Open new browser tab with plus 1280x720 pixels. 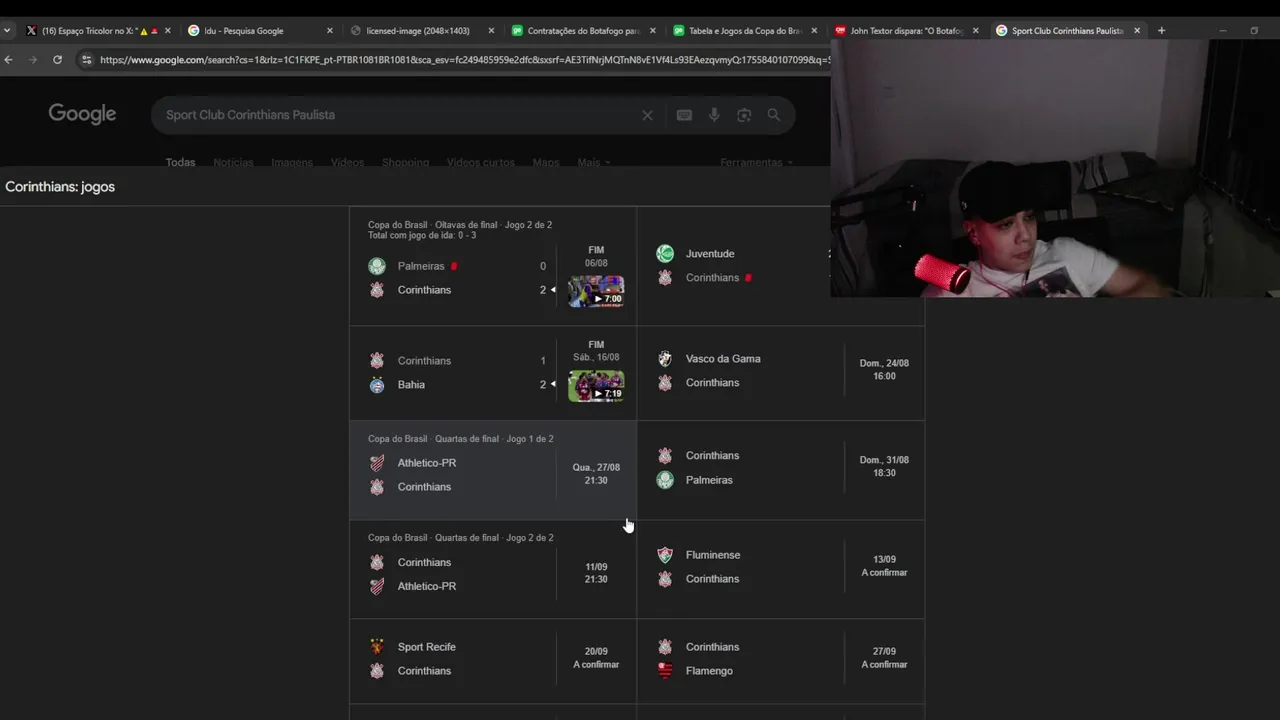click(1161, 31)
